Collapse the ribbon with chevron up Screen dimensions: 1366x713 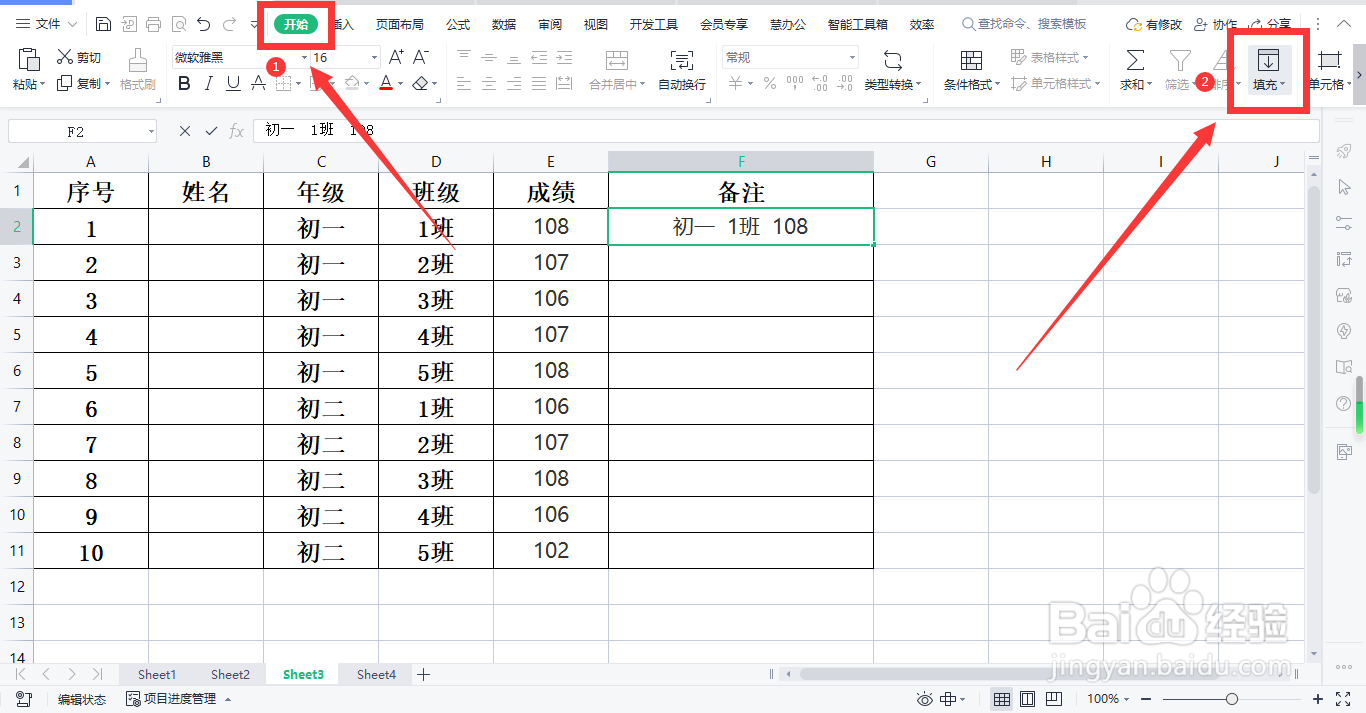click(x=1344, y=24)
